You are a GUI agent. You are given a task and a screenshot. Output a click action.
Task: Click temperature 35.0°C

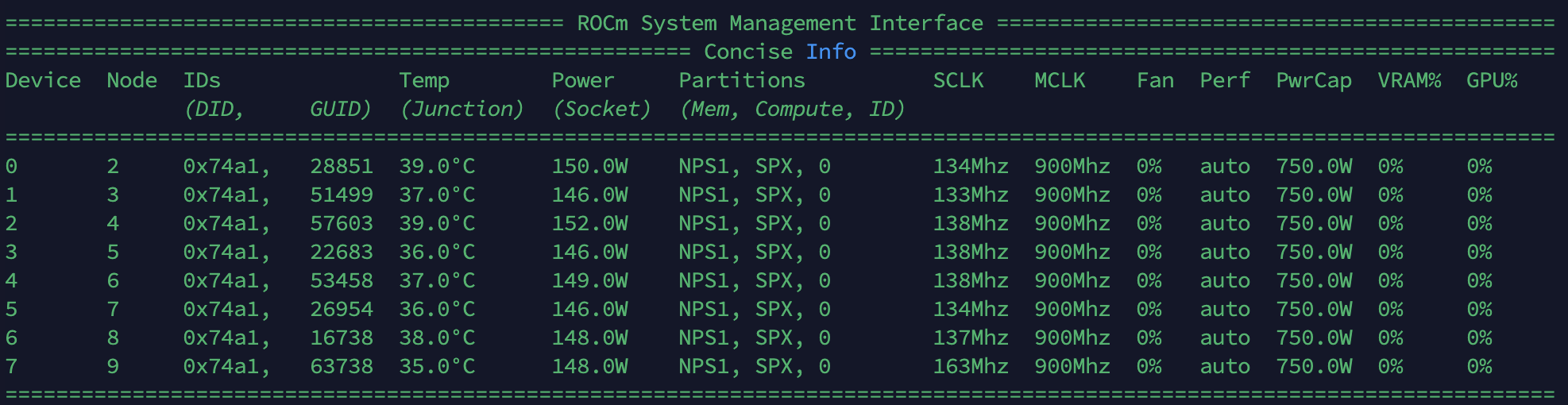coord(437,366)
